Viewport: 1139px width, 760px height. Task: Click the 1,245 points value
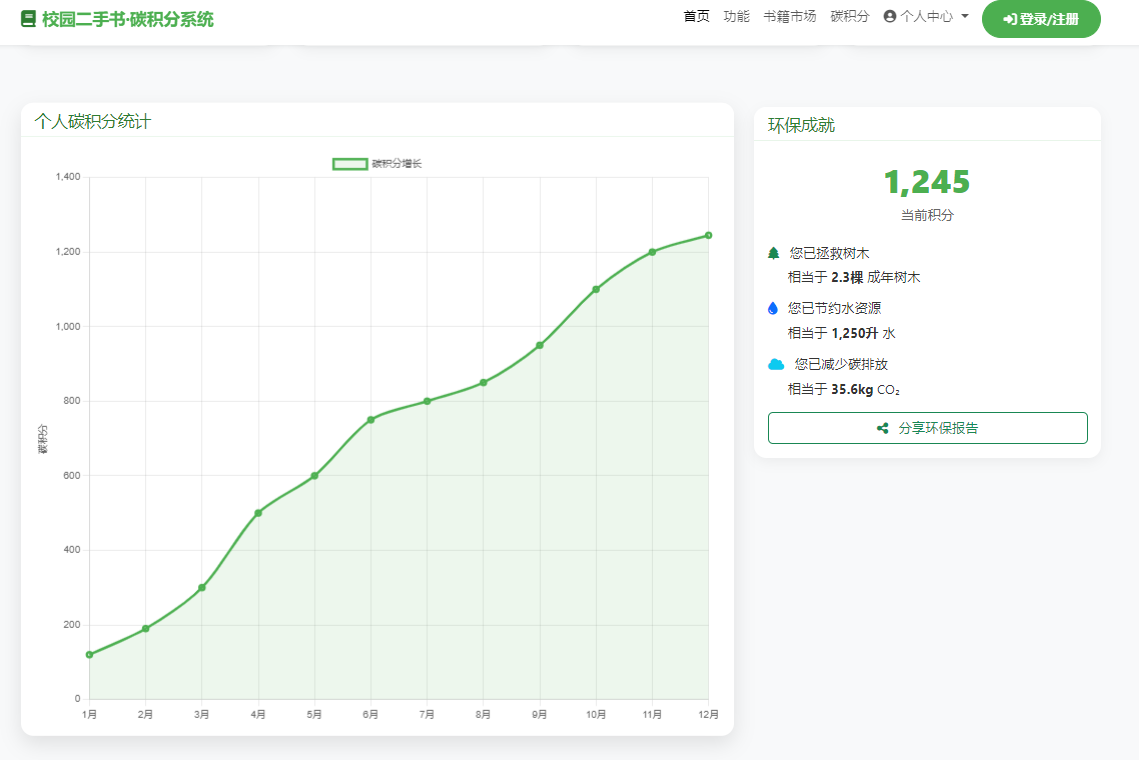(x=927, y=182)
